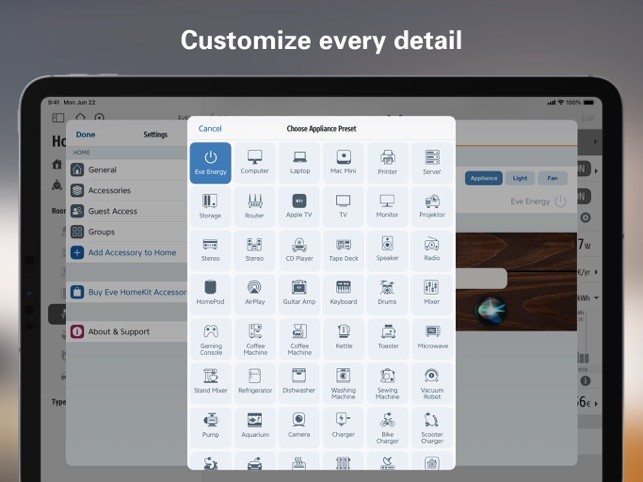Select the CD Player preset
Screen dimensions: 643x482
tap(299, 250)
